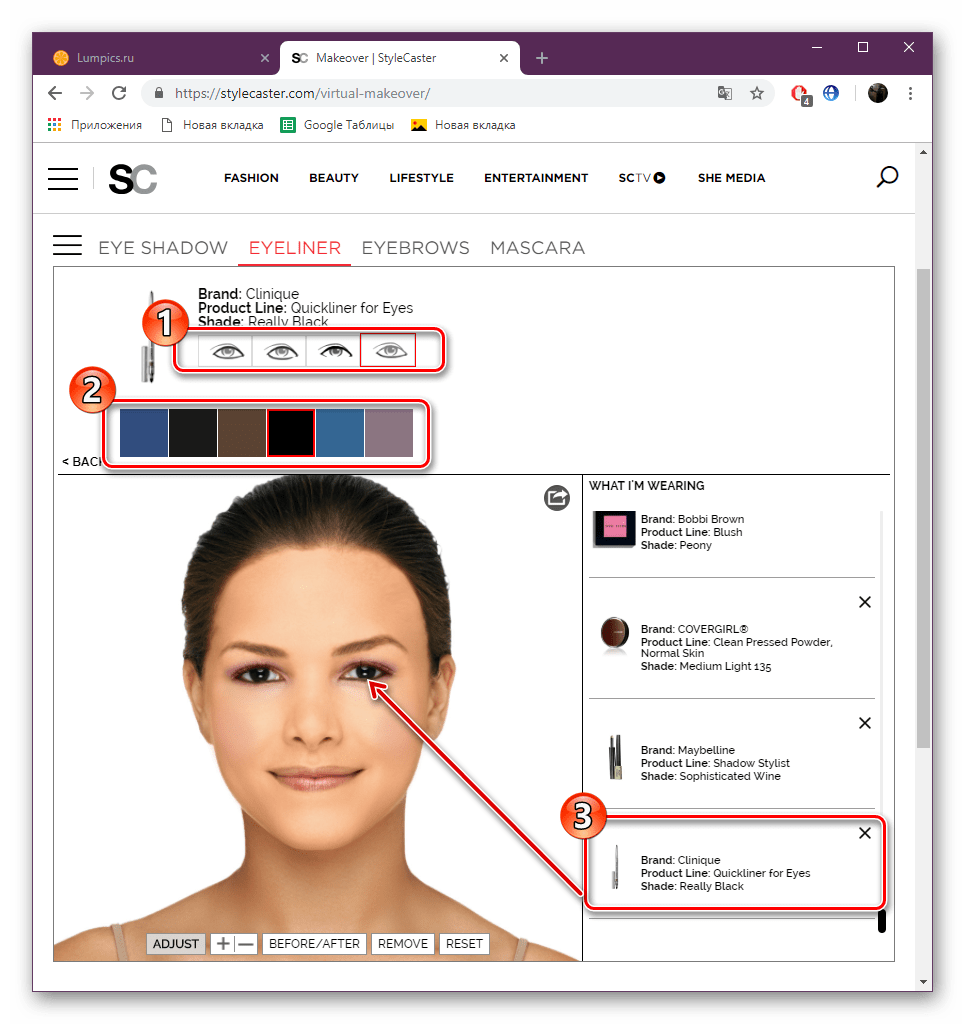Open the BEAUTY menu

[334, 178]
